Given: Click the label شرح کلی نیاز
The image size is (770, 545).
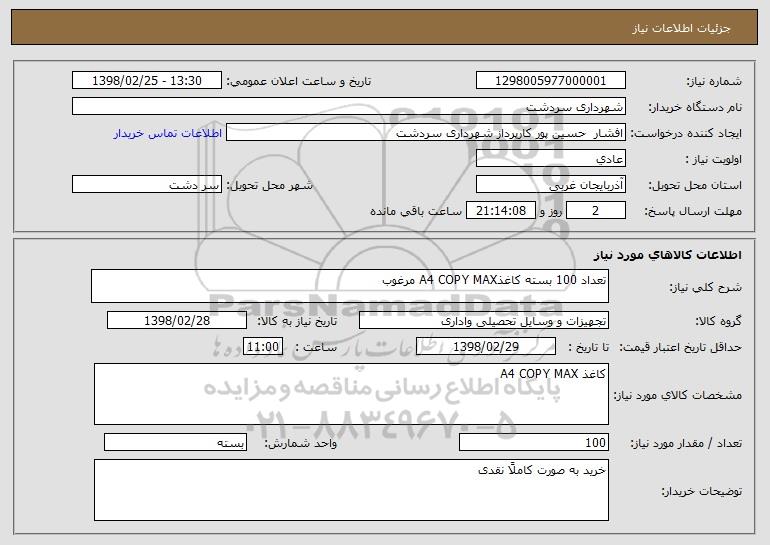Looking at the screenshot, I should tap(706, 287).
